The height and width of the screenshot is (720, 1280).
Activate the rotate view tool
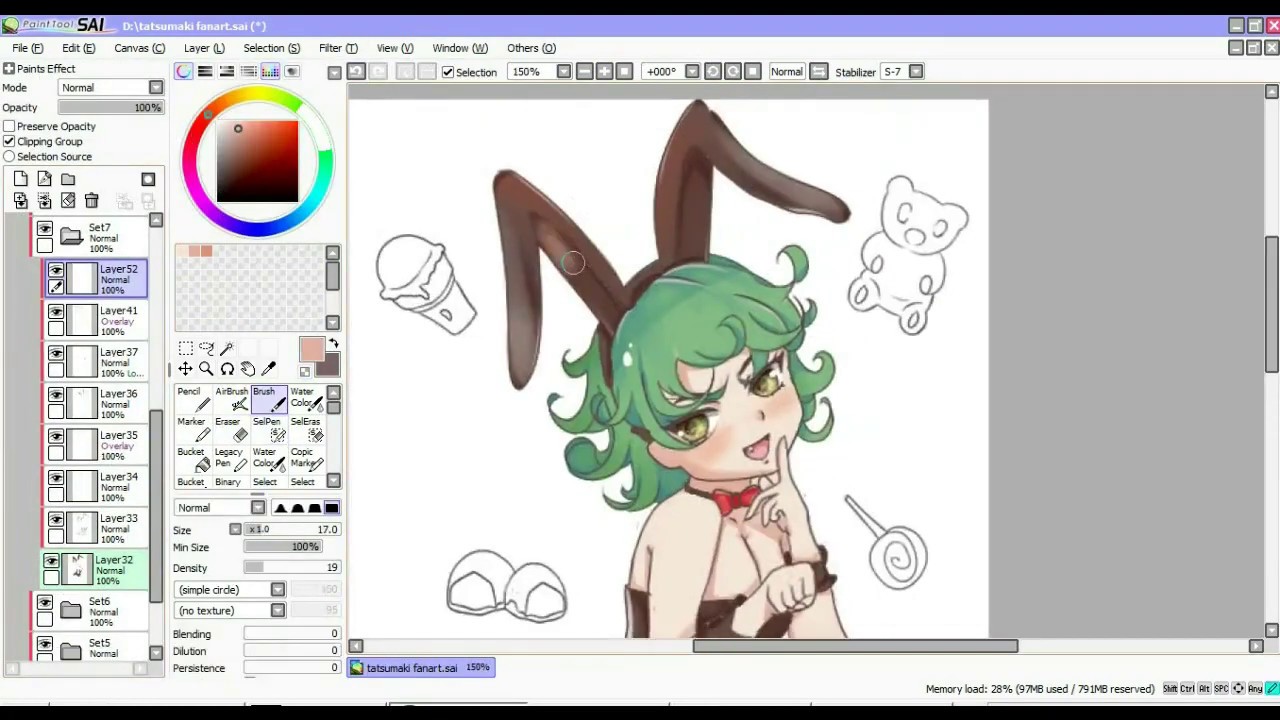click(x=227, y=369)
